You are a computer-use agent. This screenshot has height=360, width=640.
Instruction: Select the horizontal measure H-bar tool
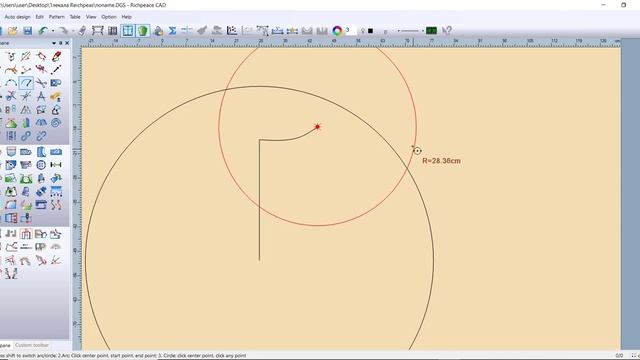(56, 164)
